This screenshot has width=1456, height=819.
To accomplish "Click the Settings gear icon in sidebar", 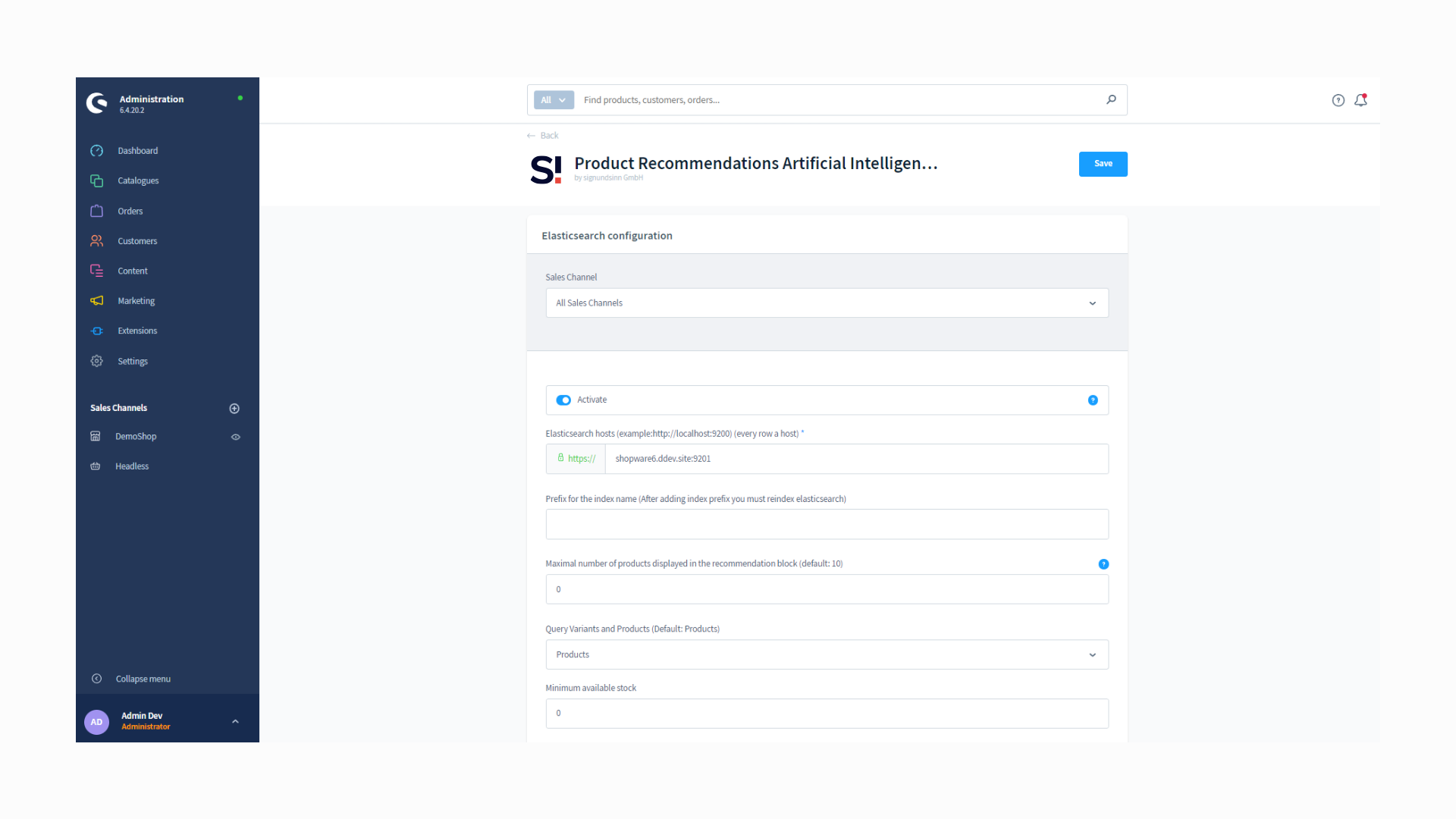I will pos(97,361).
